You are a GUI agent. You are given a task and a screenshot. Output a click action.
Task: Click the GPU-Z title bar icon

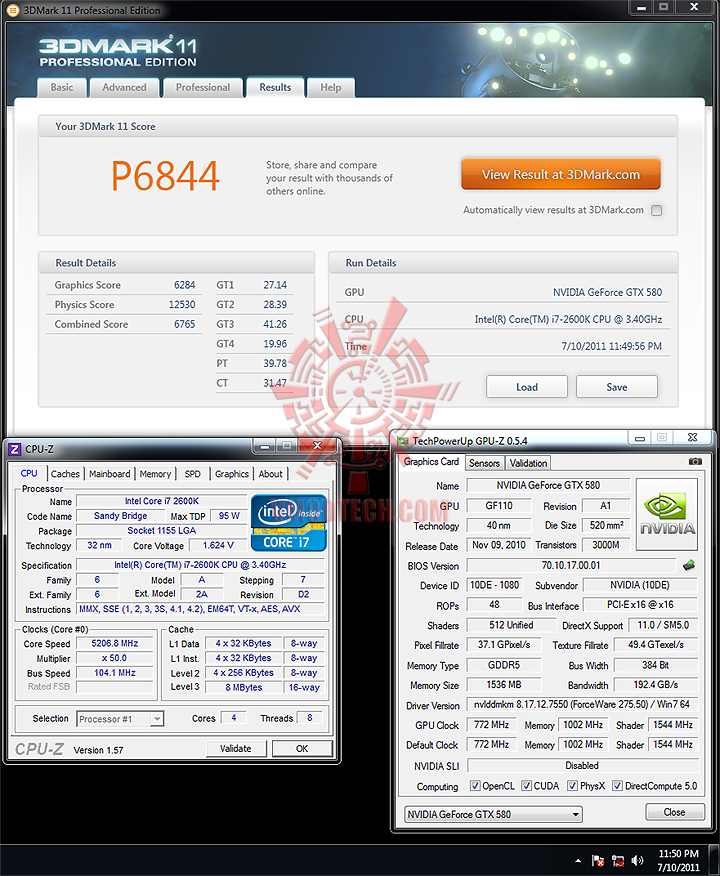(x=402, y=441)
